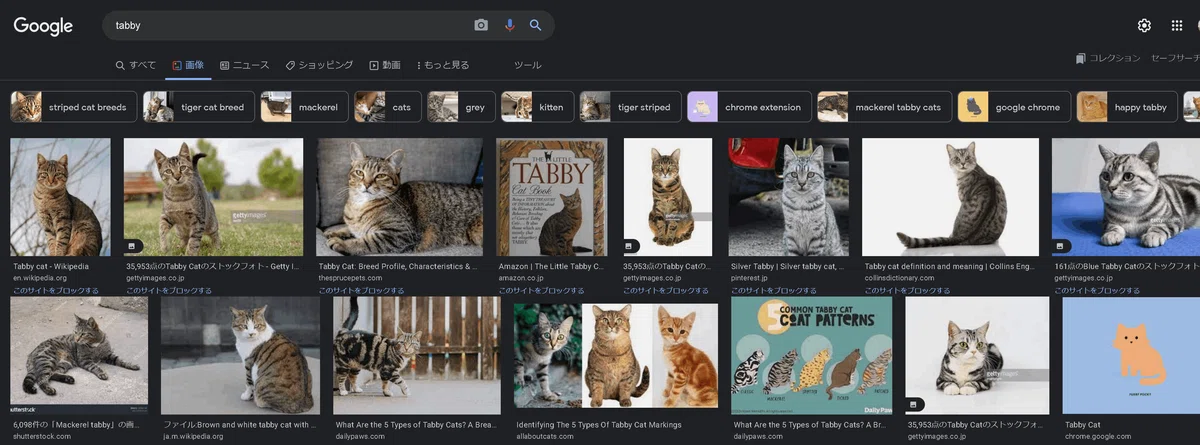Apply the "chrome extension" chip

[x=749, y=107]
